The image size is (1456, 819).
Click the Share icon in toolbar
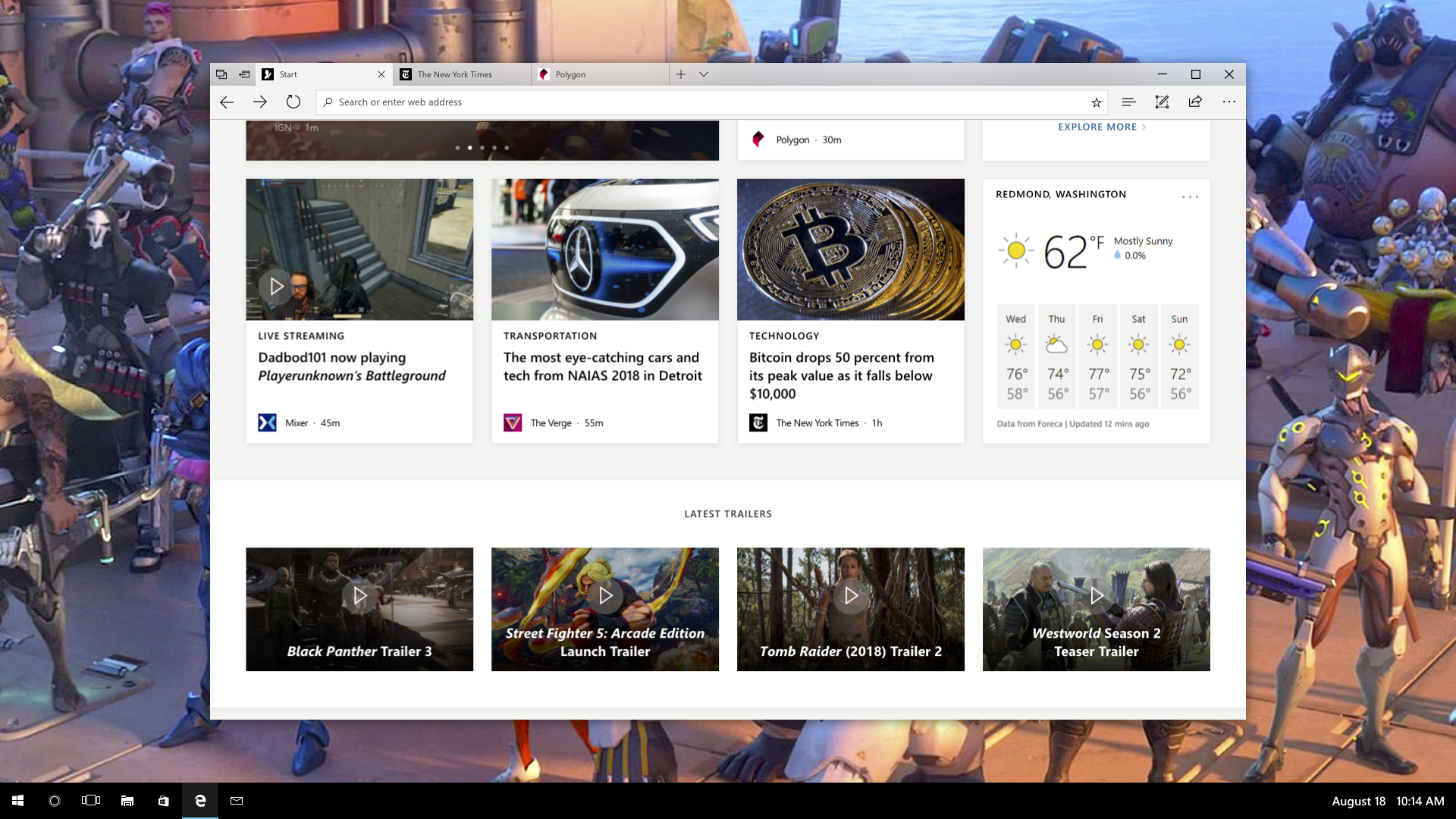(1195, 102)
